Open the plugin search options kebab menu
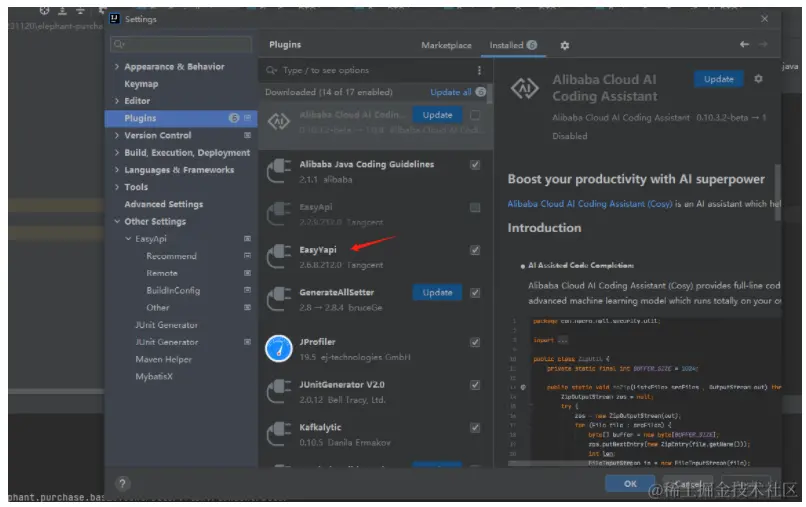This screenshot has width=806, height=507. [479, 70]
